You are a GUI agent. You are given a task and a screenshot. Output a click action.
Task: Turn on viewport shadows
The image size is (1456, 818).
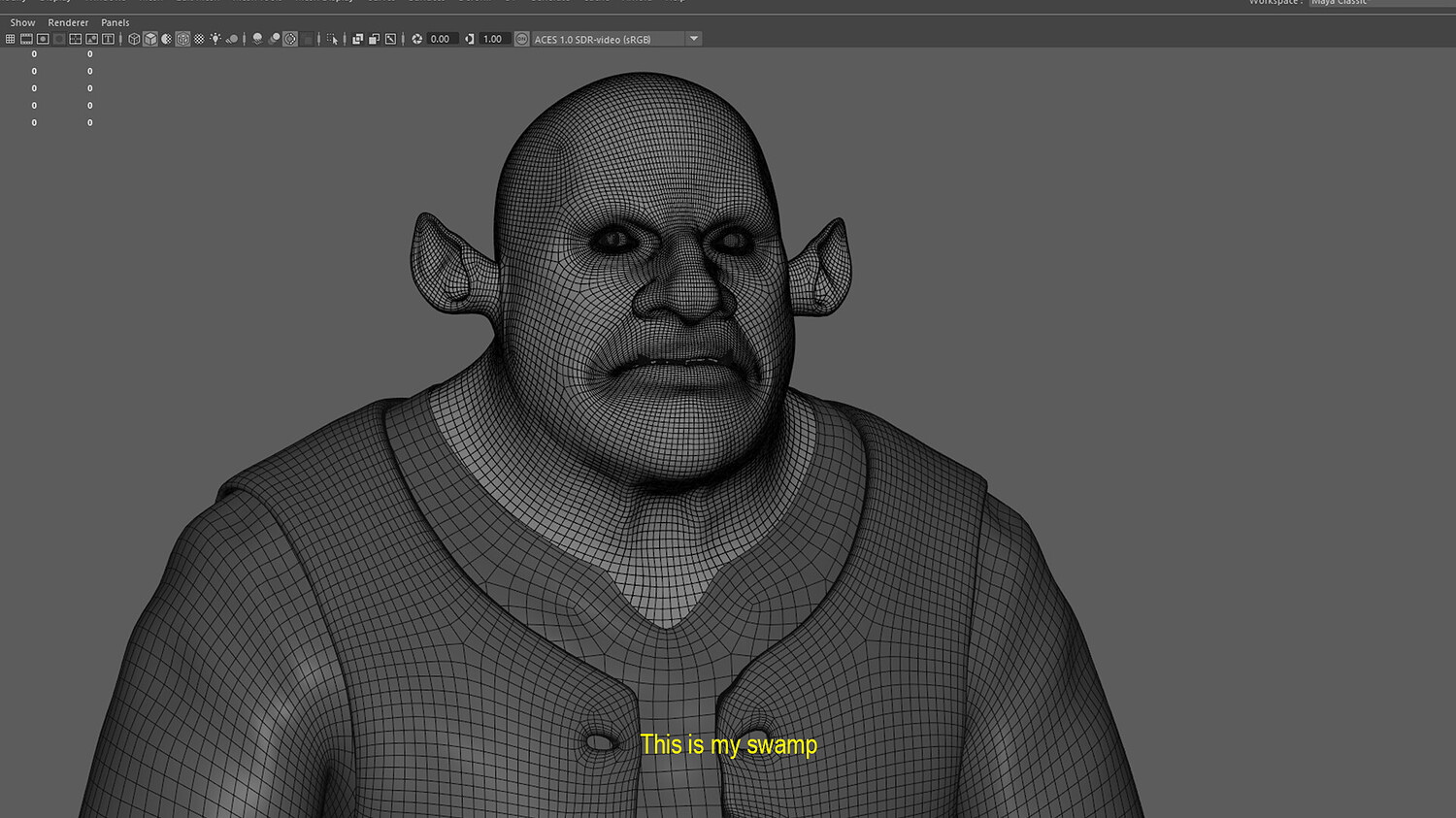click(x=233, y=39)
